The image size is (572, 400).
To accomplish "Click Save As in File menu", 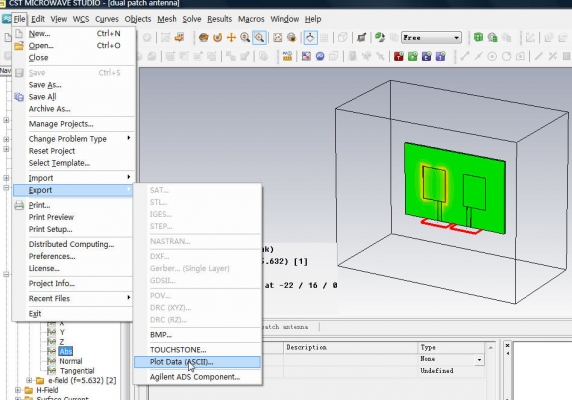I will click(x=73, y=85).
